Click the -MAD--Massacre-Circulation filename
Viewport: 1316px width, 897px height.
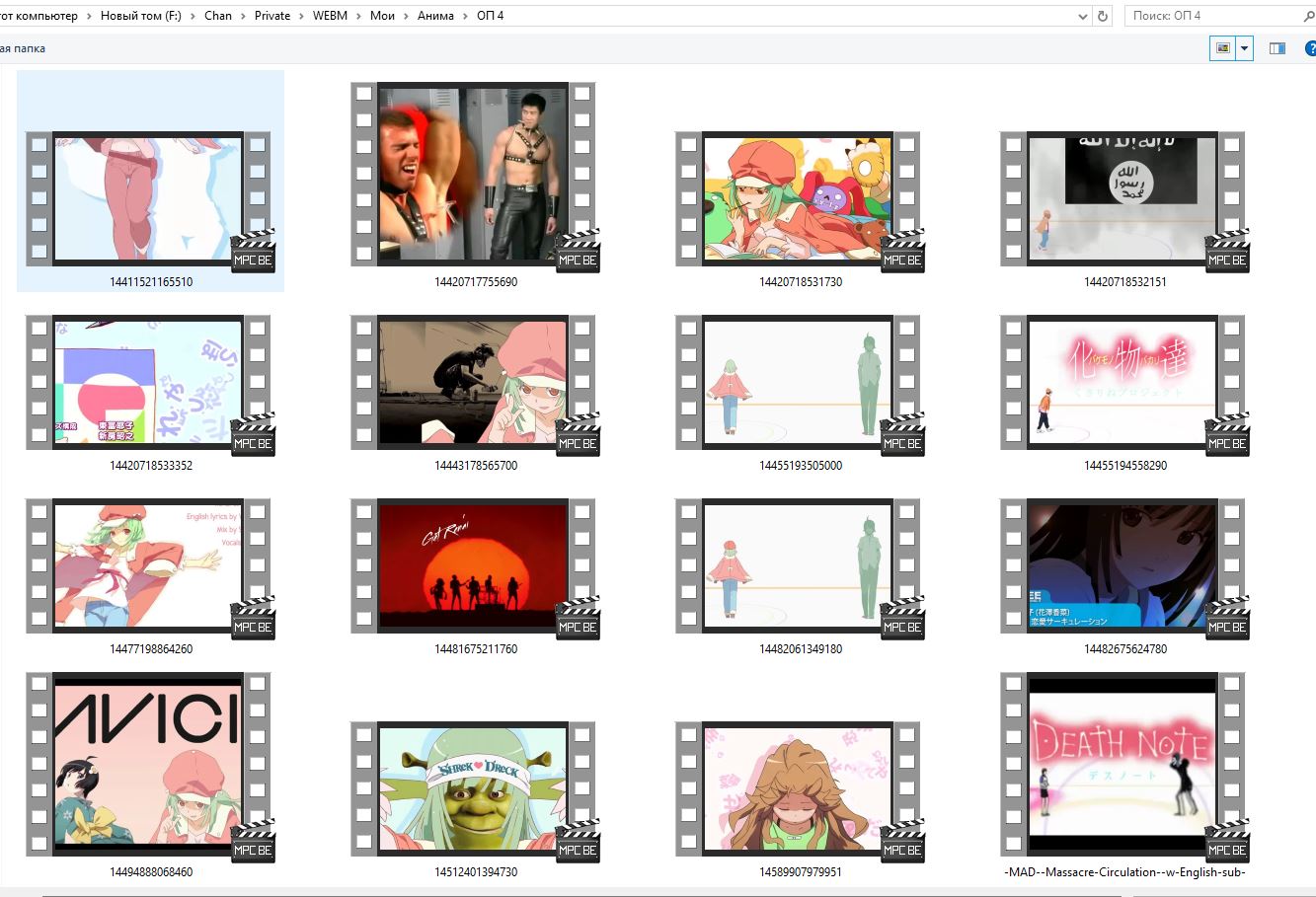point(1124,872)
